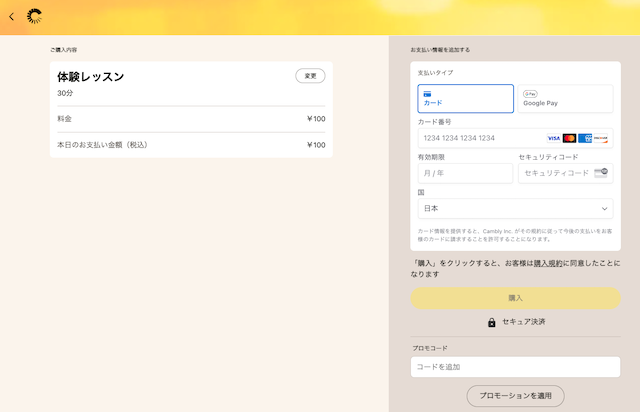Click the American Express logo

tap(585, 138)
